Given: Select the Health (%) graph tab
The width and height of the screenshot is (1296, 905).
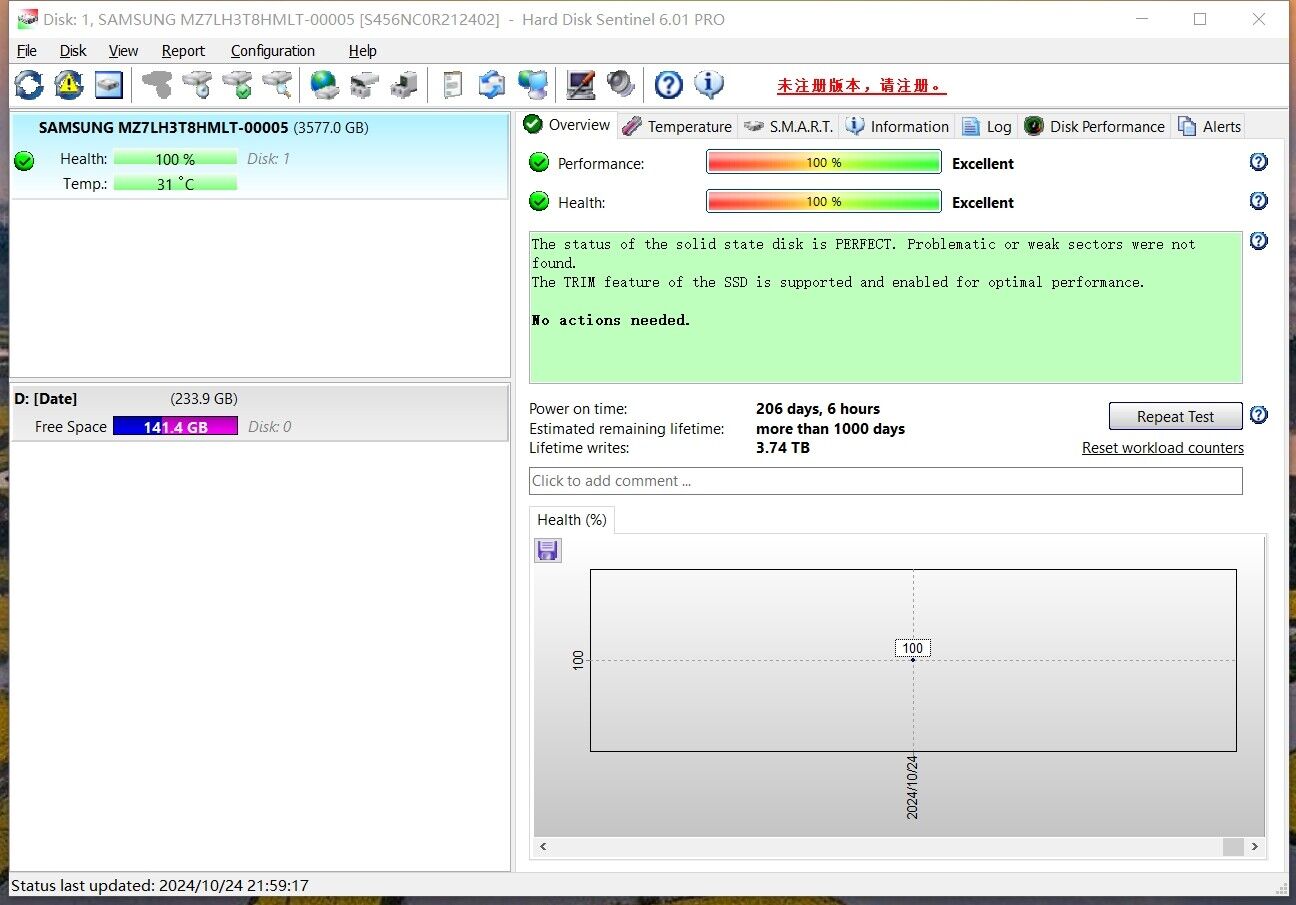Looking at the screenshot, I should pos(572,520).
